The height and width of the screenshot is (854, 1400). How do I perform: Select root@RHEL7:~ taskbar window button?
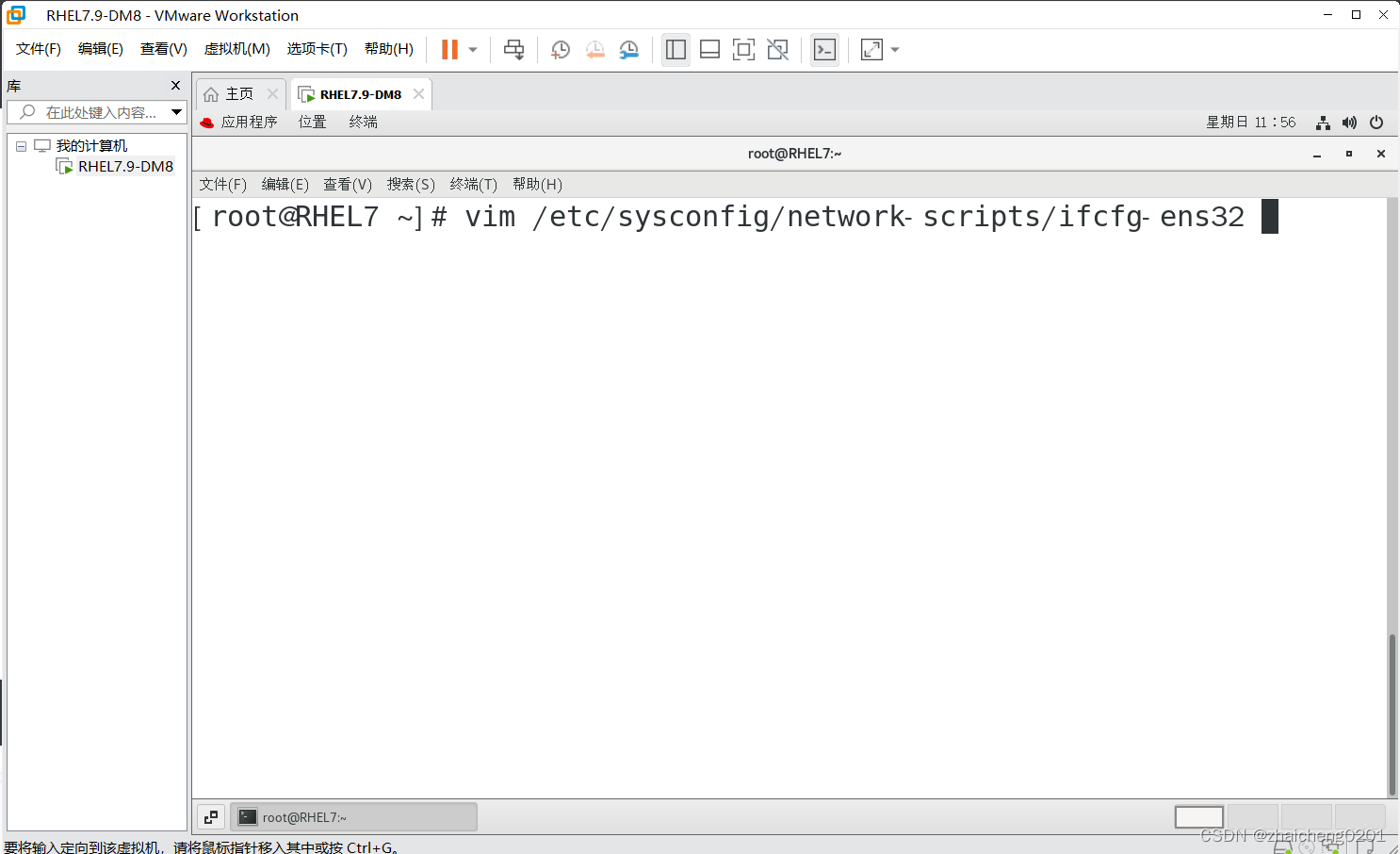[353, 817]
